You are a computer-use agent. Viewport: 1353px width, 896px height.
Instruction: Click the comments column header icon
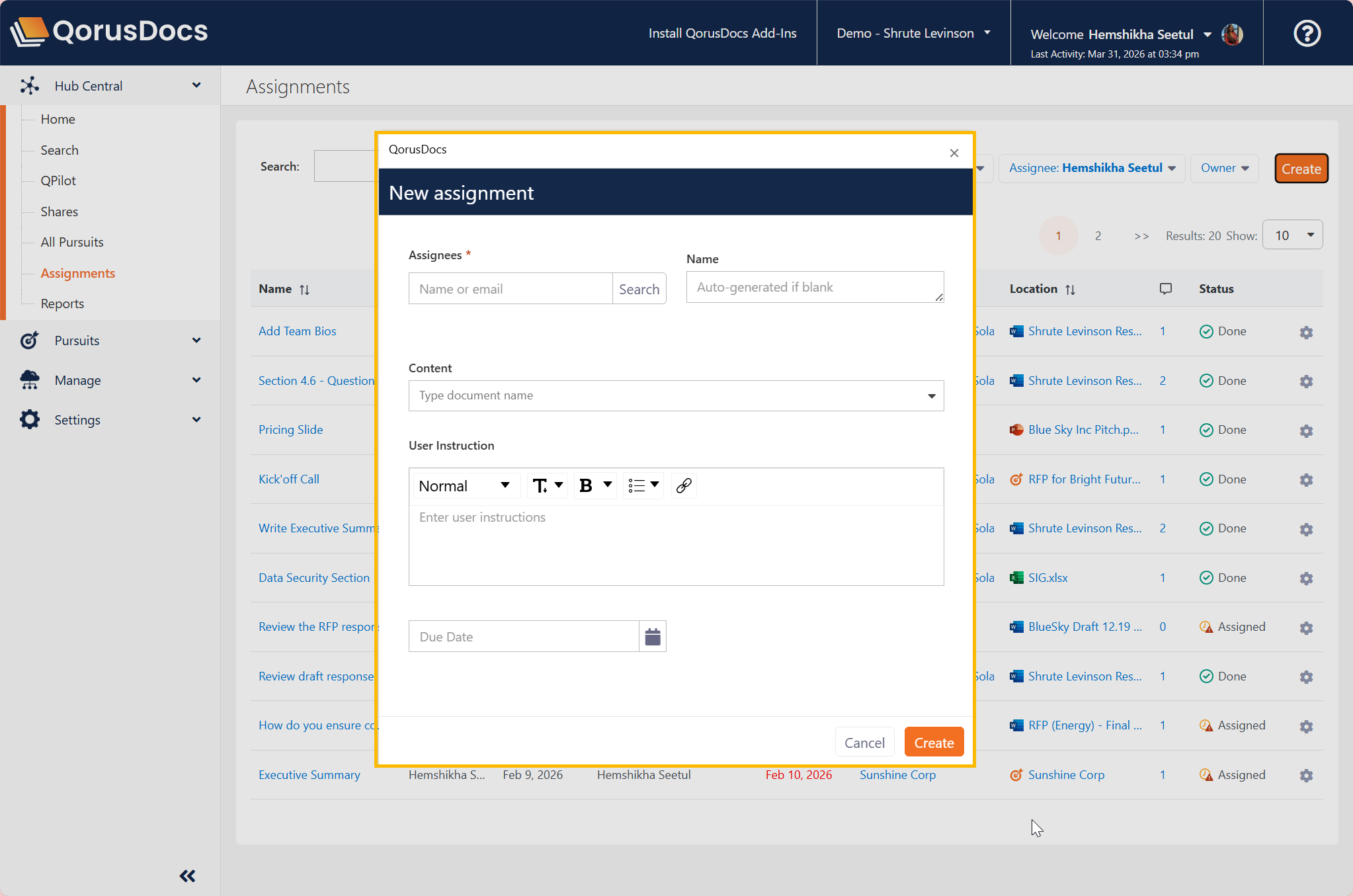point(1165,289)
